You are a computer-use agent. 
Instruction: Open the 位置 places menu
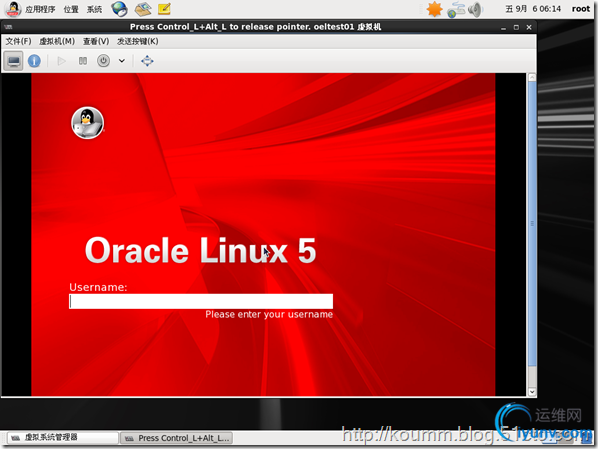coord(71,9)
